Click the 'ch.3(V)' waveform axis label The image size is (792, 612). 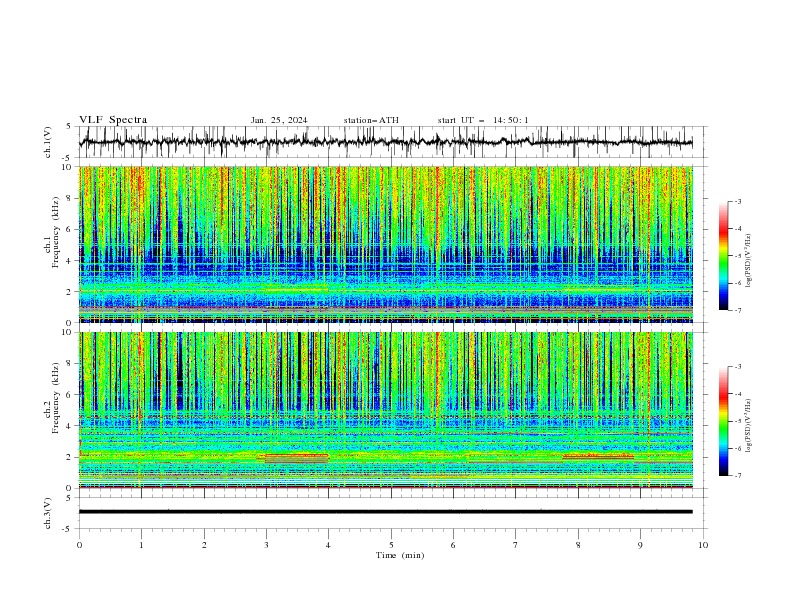(x=48, y=513)
